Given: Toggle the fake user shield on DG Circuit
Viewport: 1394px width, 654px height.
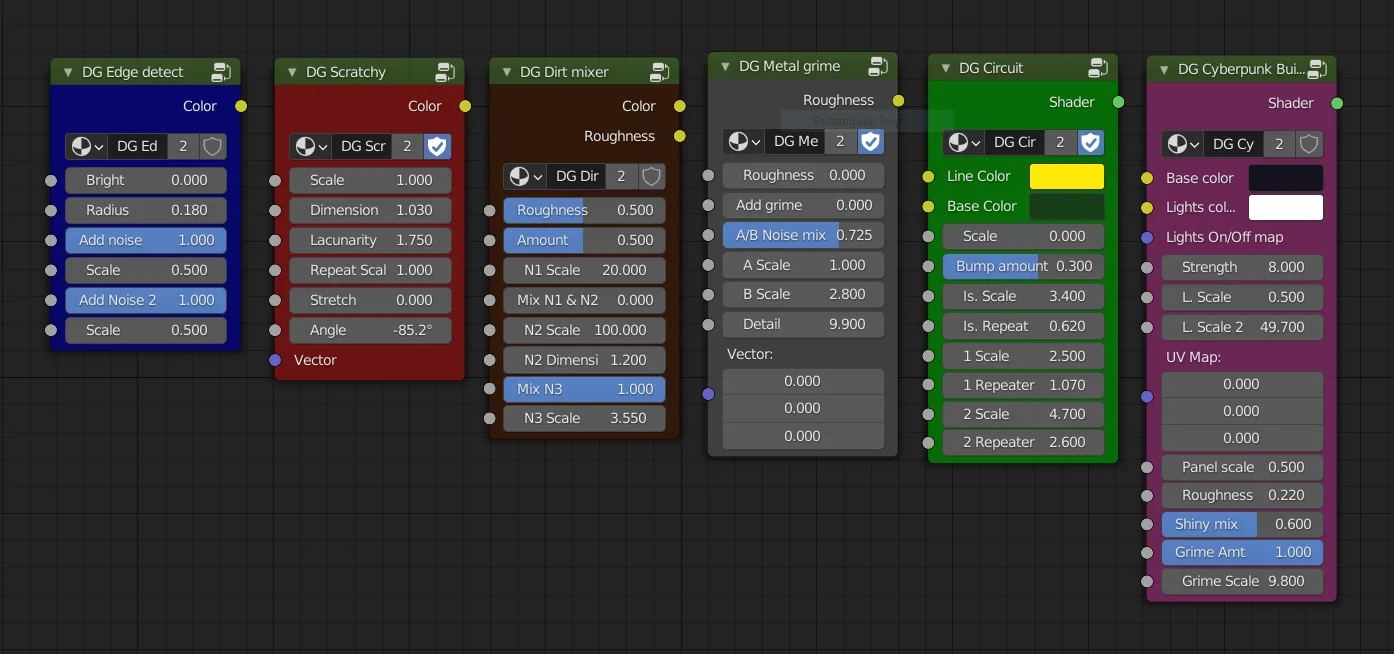Looking at the screenshot, I should (1089, 141).
